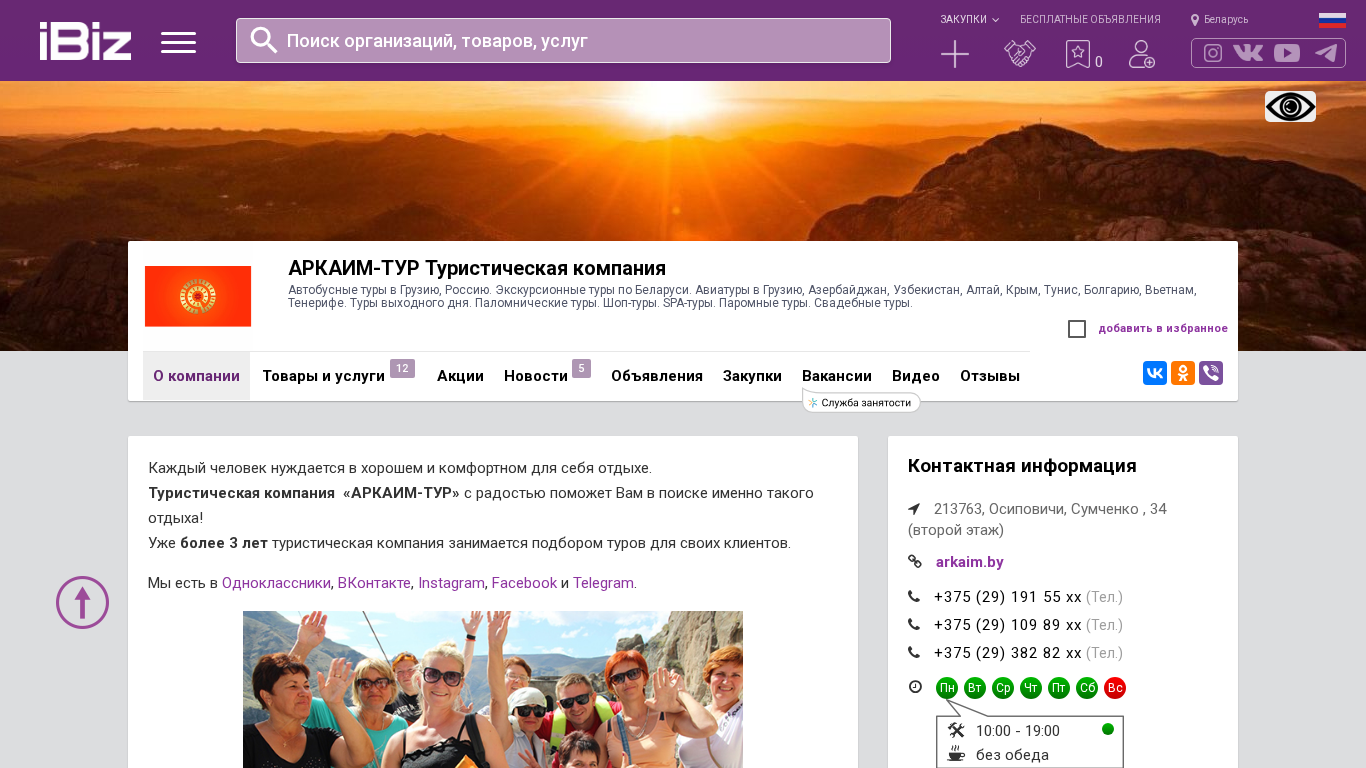This screenshot has width=1366, height=768.
Task: Open the Instagram icon in header
Action: (1213, 53)
